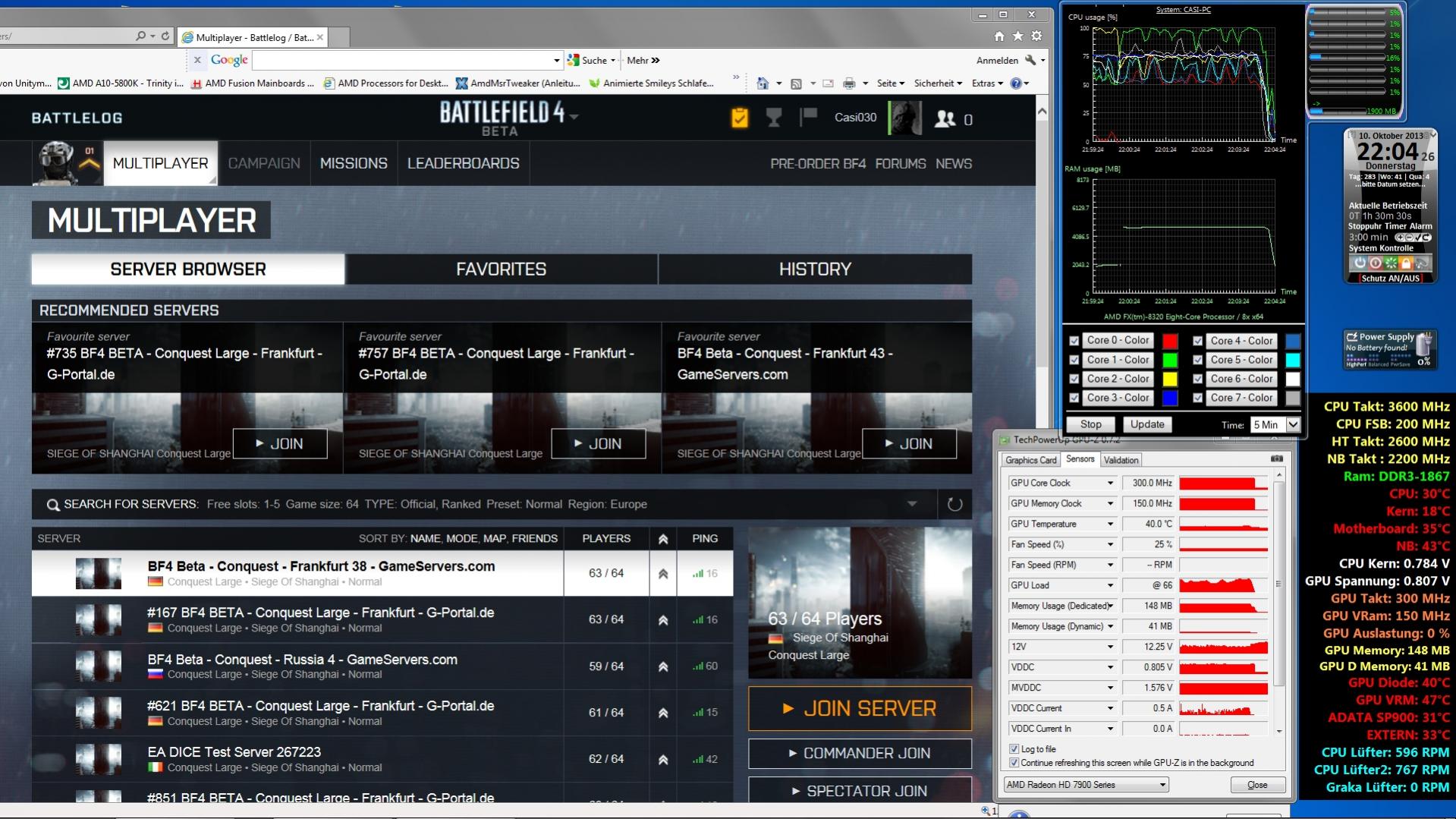Click the RSS feeds icon in the command bar
This screenshot has height=819, width=1456.
coord(796,83)
